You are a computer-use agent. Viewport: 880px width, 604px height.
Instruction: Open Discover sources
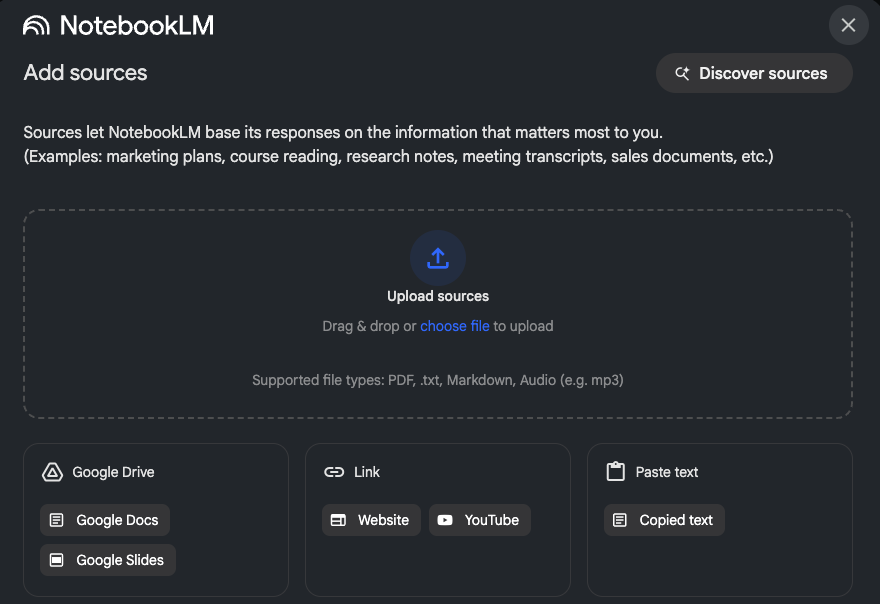754,74
